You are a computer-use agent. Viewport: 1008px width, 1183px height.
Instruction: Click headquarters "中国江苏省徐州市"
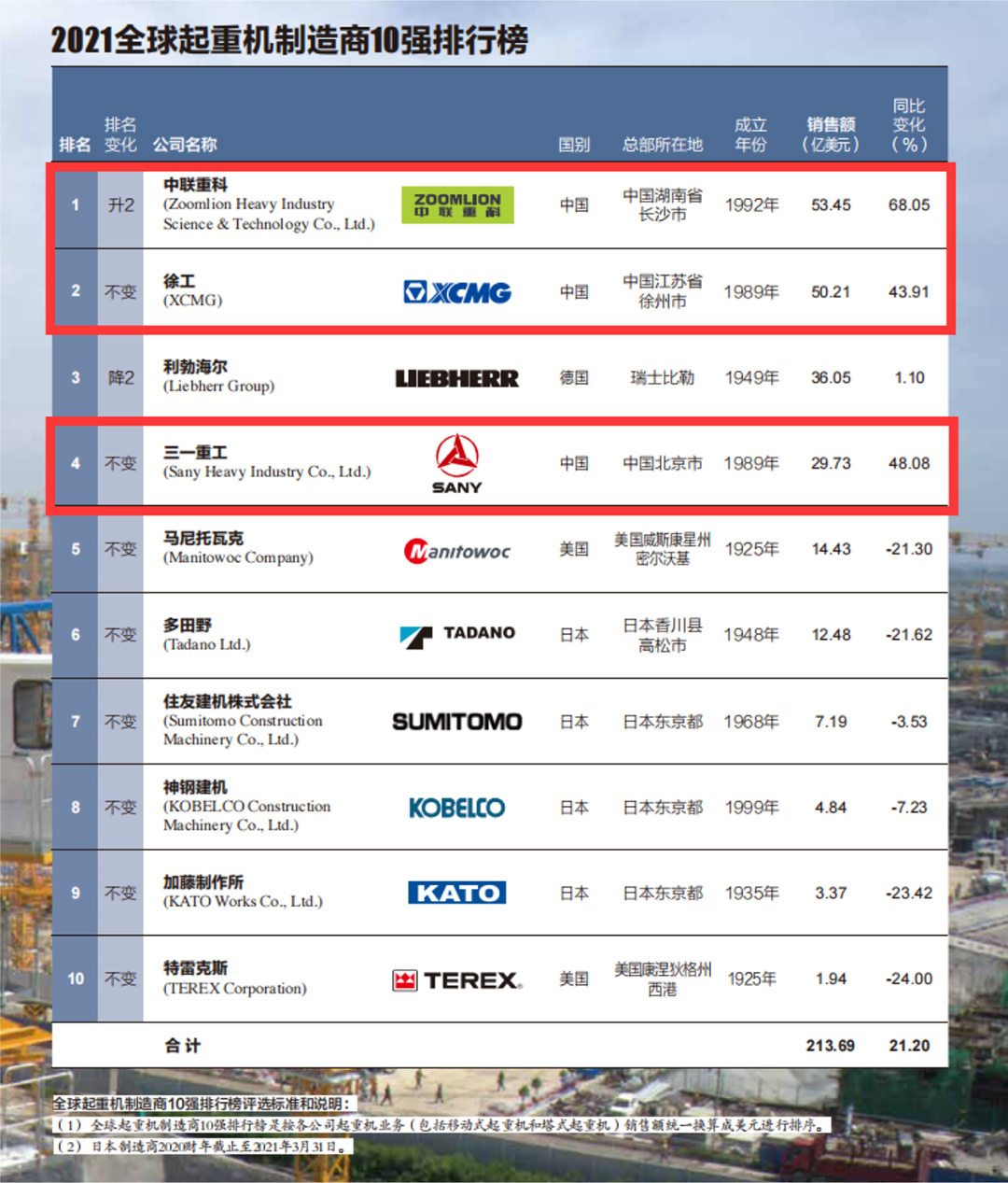pos(663,292)
